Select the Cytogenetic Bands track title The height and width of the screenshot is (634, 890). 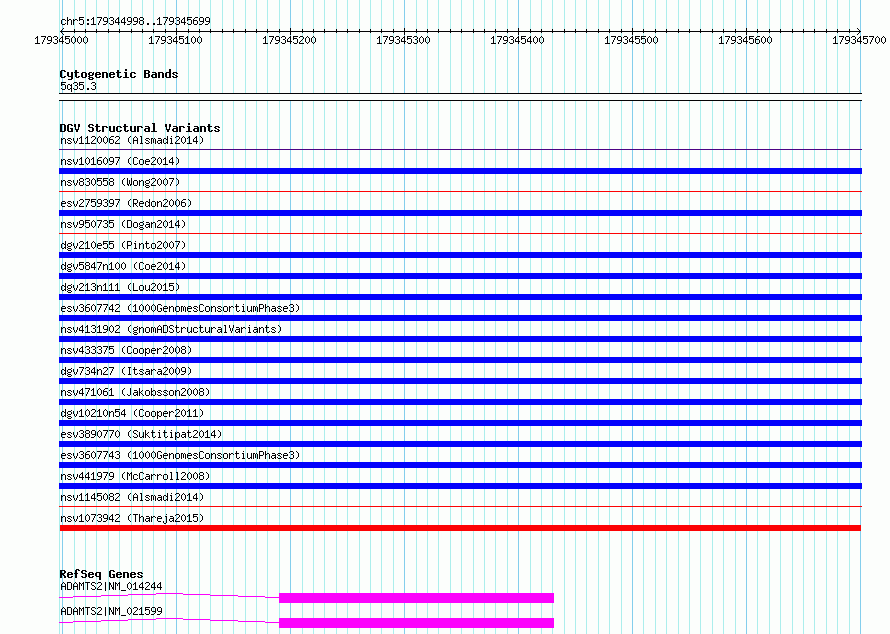tap(119, 74)
